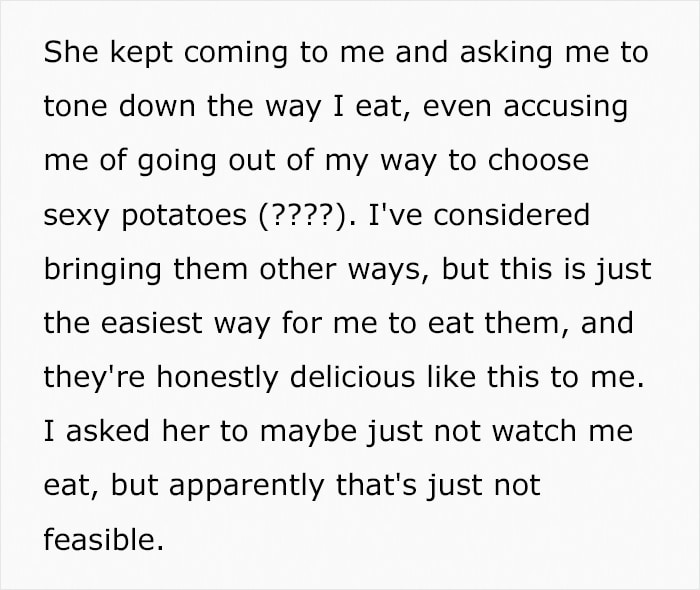700x590 pixels.
Task: Click the word "feasible"
Action: point(100,538)
